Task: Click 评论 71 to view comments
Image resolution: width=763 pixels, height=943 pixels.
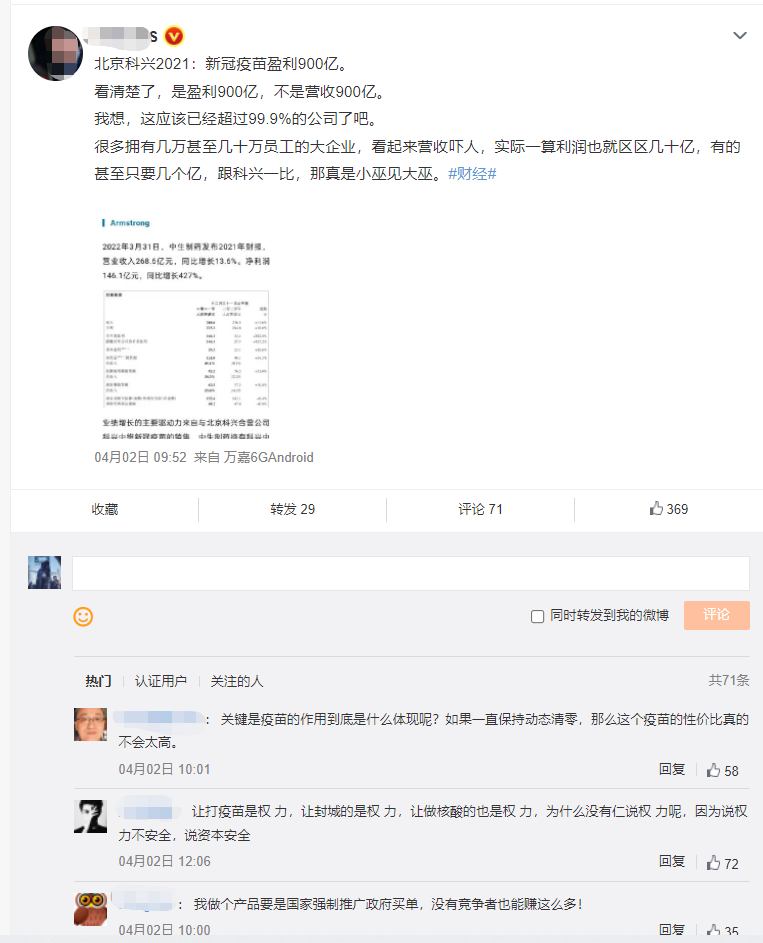Action: 480,509
